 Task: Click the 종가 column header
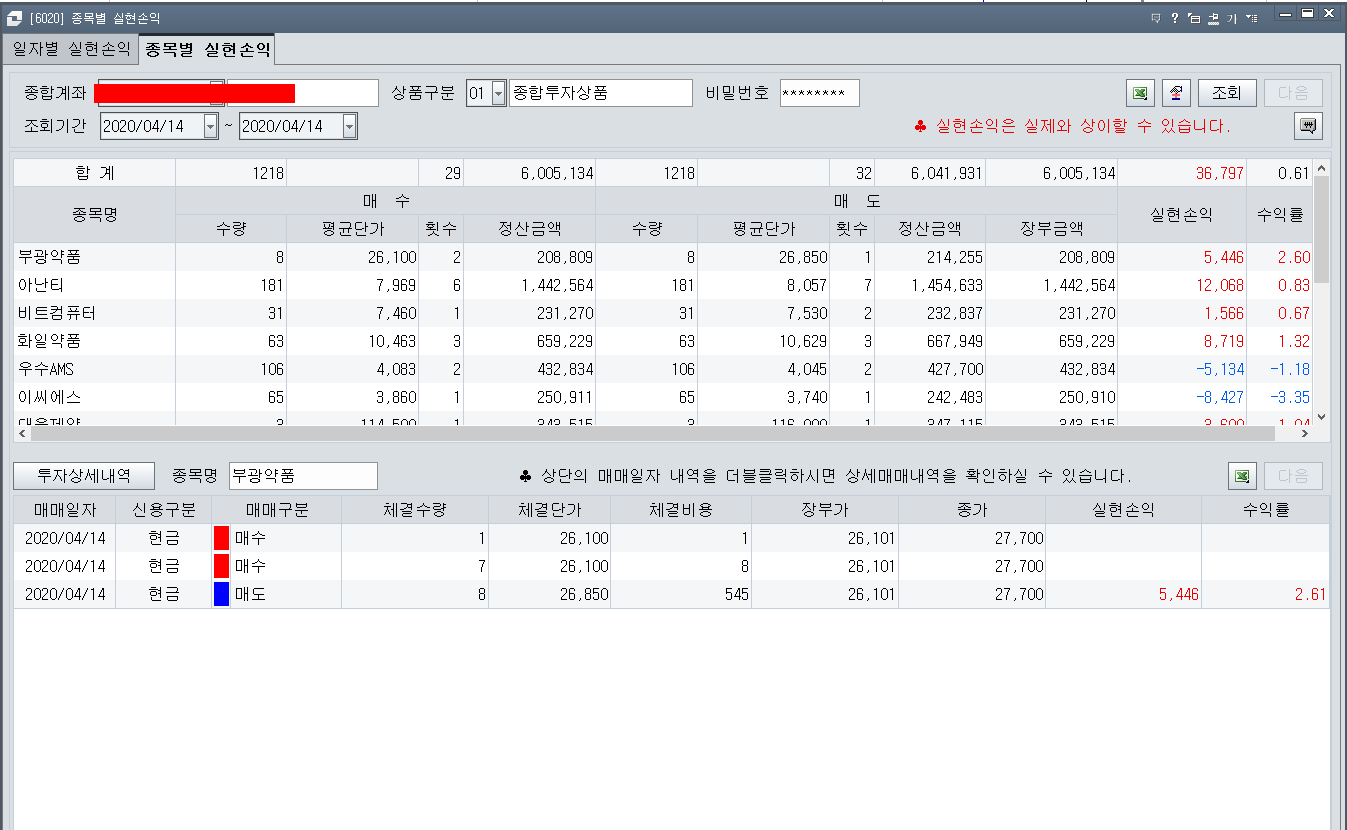(x=972, y=510)
